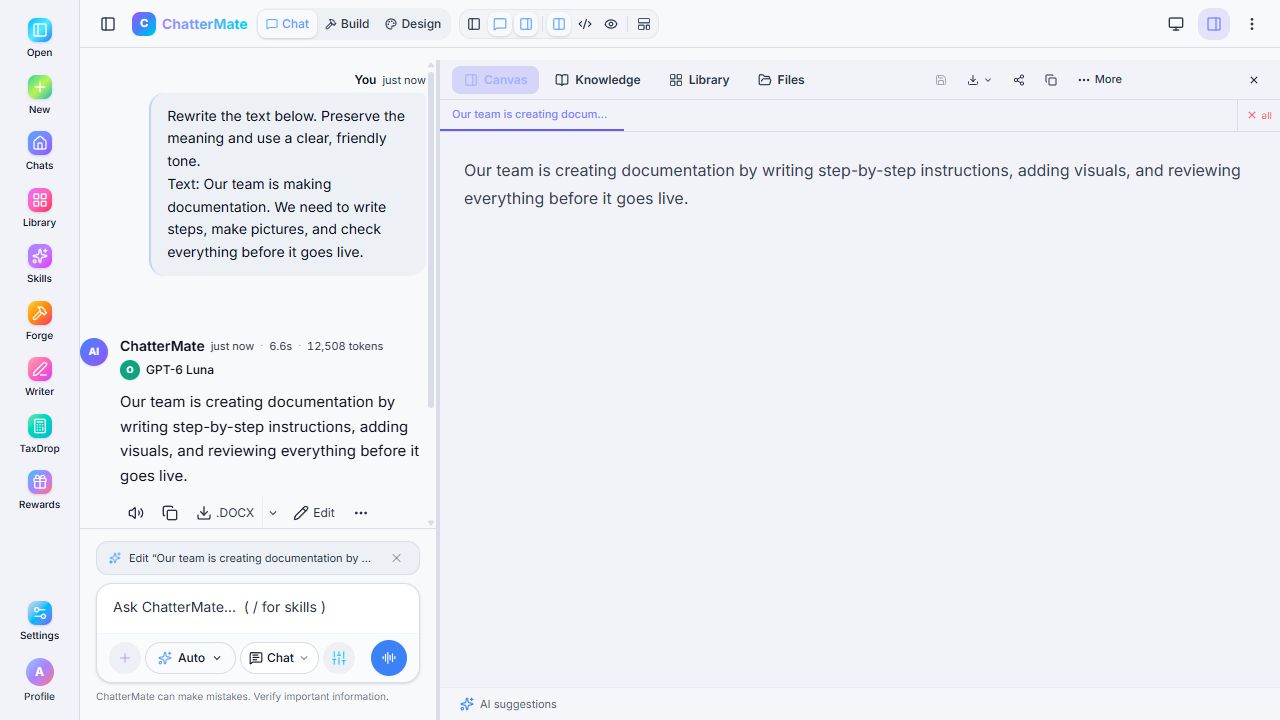Click the Open icon in the sidebar
This screenshot has height=720, width=1280.
click(x=39, y=38)
